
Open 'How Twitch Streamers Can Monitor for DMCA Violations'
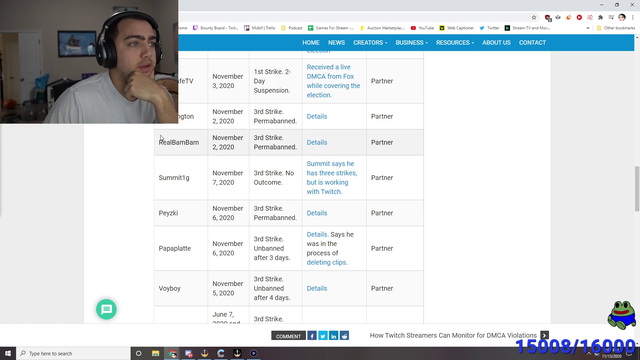pos(453,335)
